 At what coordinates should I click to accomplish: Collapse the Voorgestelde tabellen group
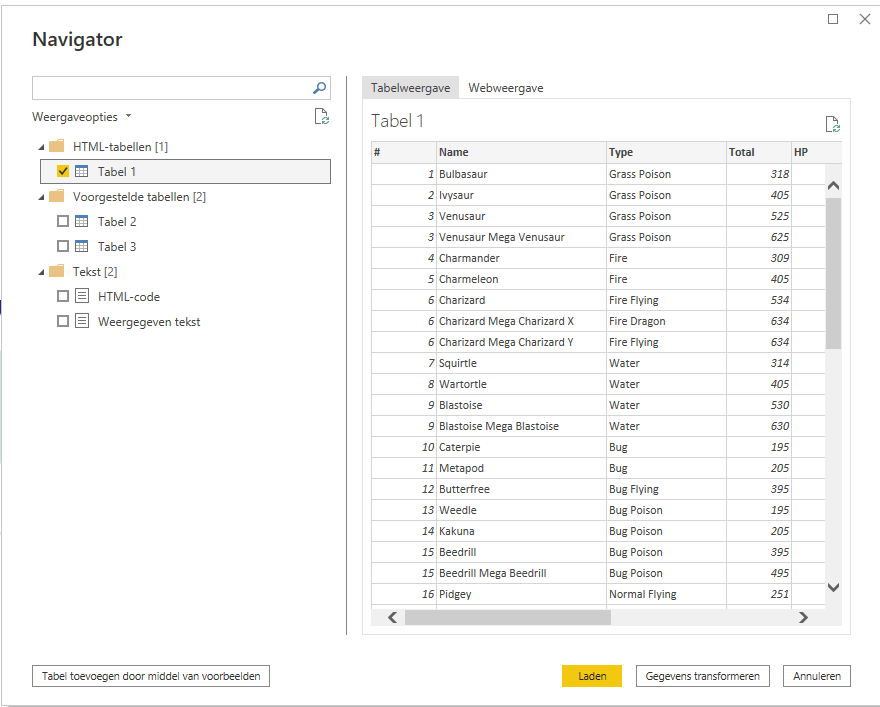pyautogui.click(x=41, y=197)
